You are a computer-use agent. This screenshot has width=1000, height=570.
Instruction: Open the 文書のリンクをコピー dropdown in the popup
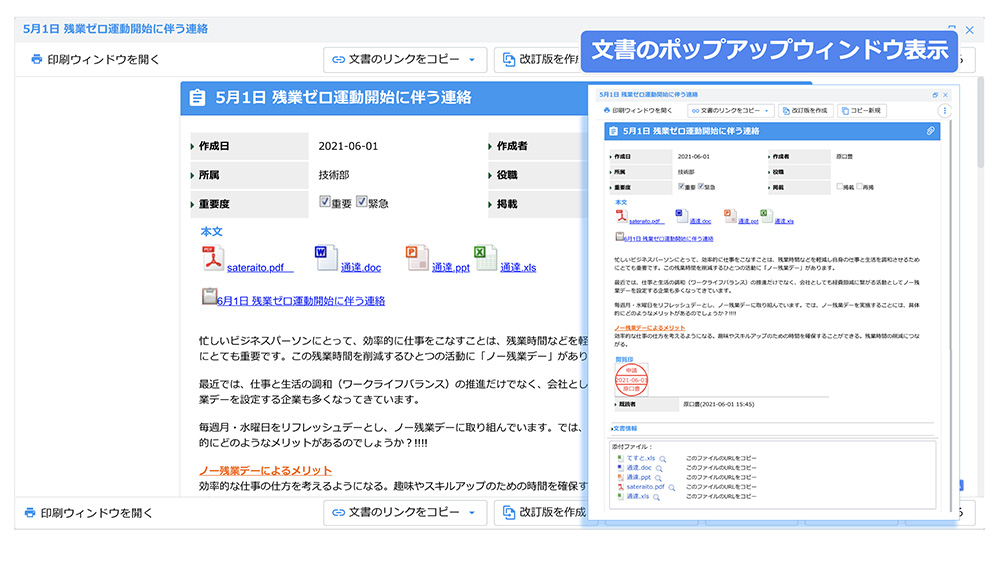[730, 110]
